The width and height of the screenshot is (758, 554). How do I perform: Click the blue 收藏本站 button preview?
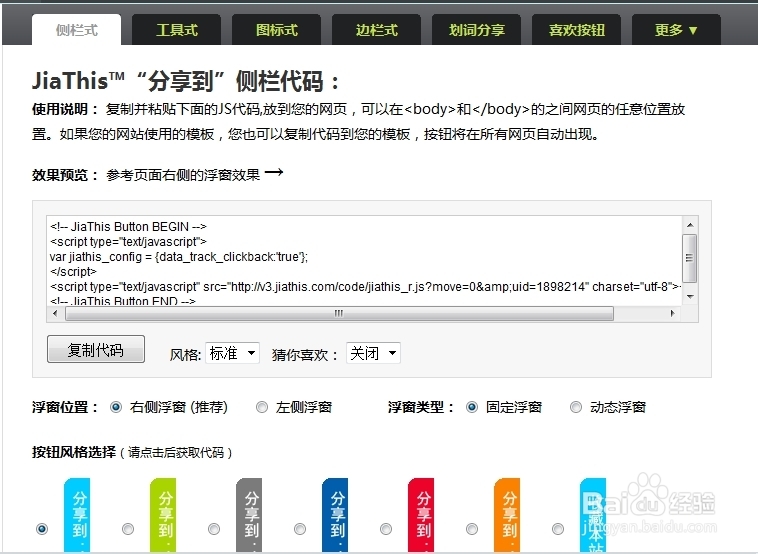tap(593, 515)
